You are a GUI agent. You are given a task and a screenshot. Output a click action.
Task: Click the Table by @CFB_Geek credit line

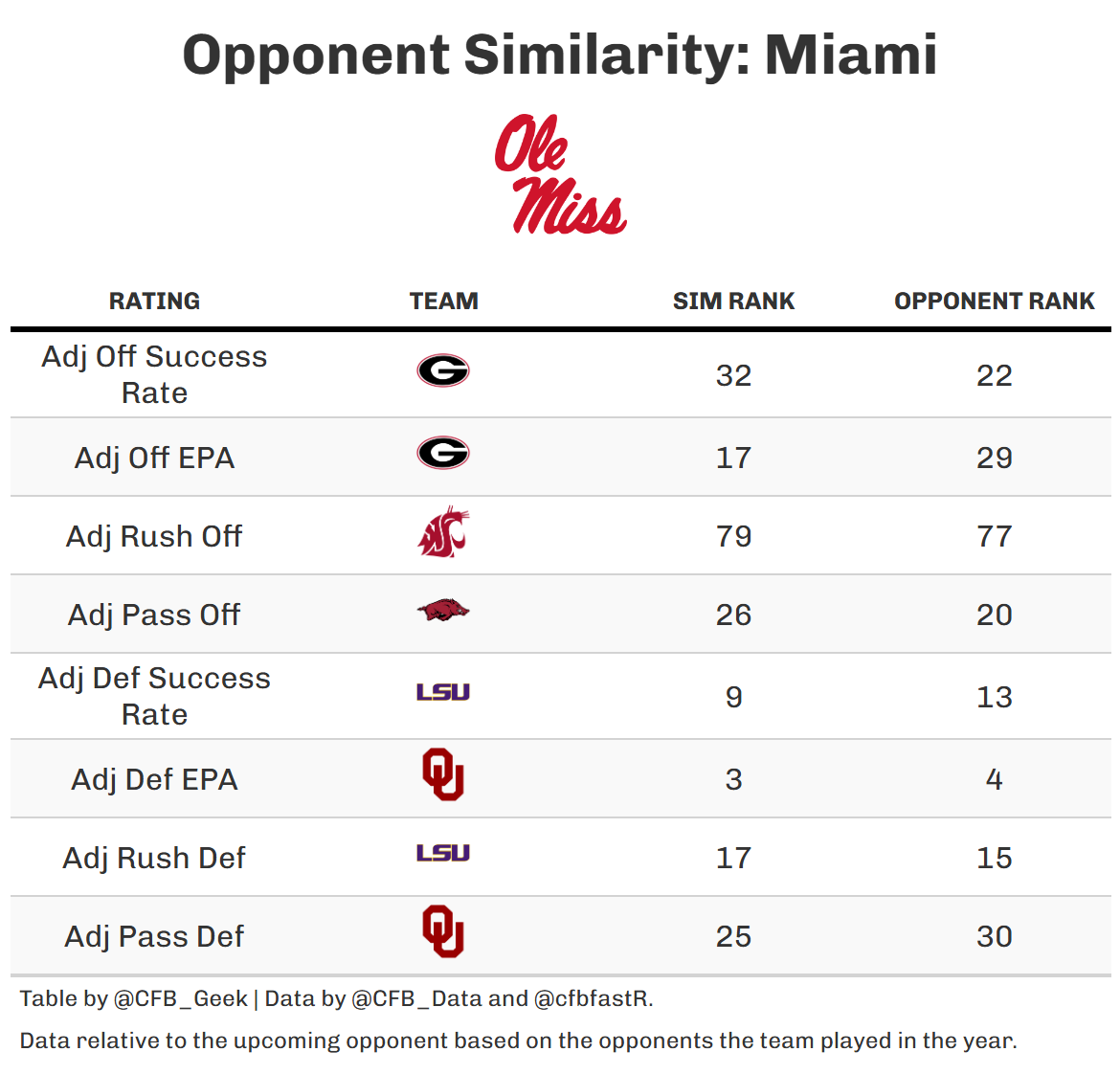[x=336, y=998]
